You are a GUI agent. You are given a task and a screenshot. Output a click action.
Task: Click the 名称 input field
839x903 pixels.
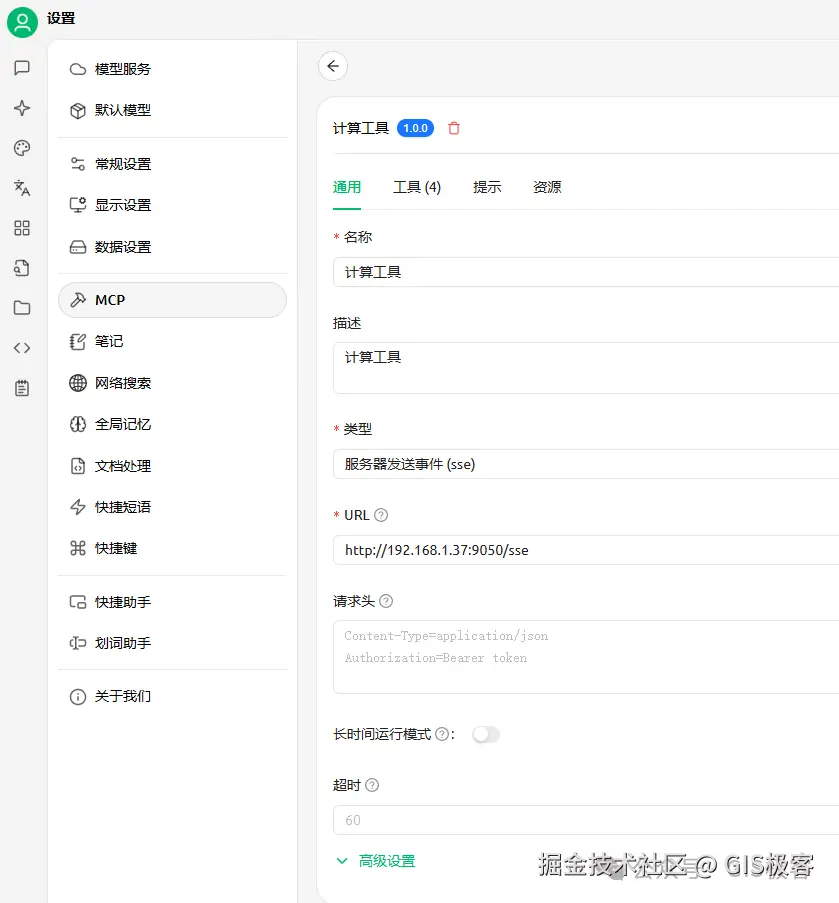coord(586,272)
